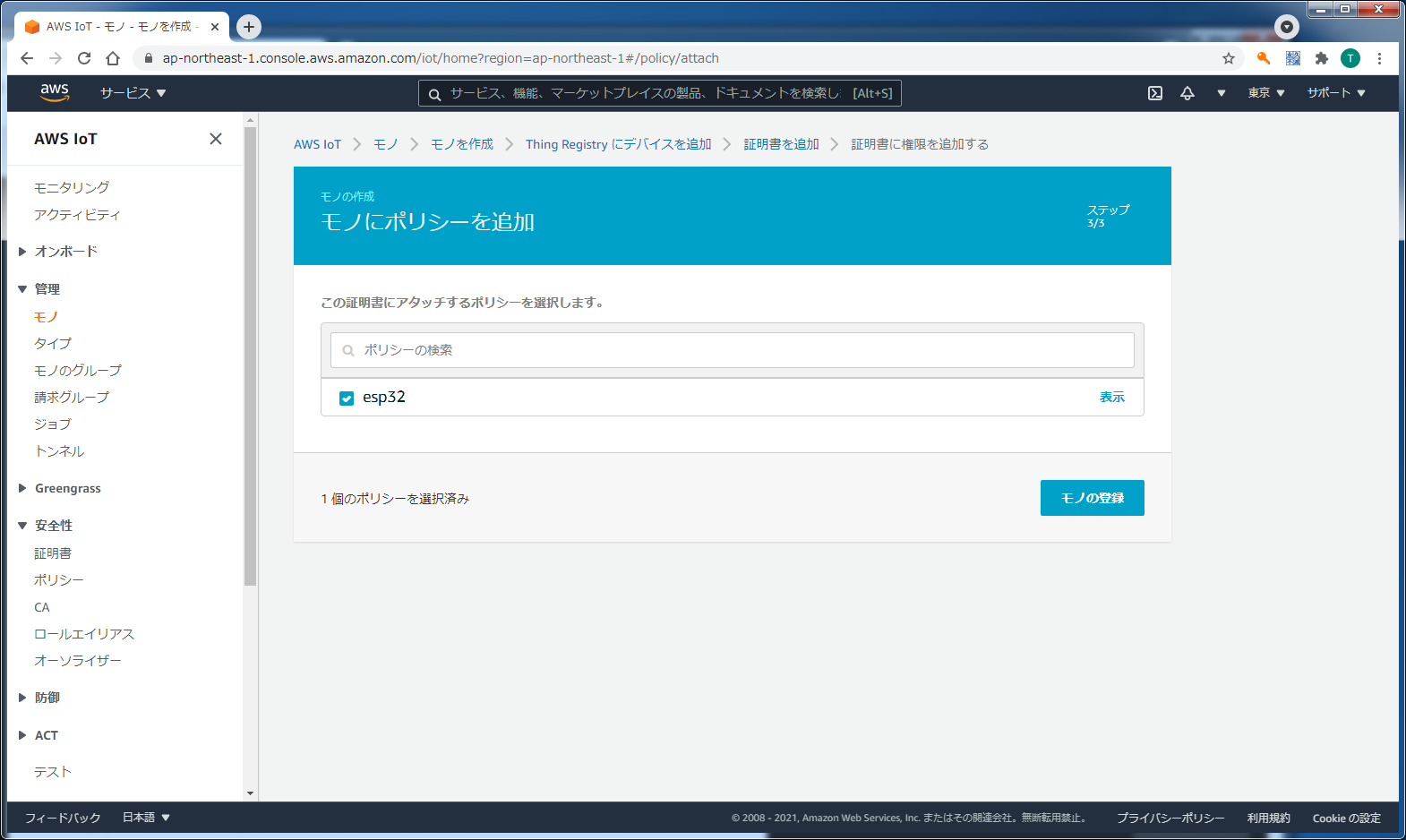The width and height of the screenshot is (1406, 840).
Task: Select モニタリング in the sidebar
Action: [72, 187]
